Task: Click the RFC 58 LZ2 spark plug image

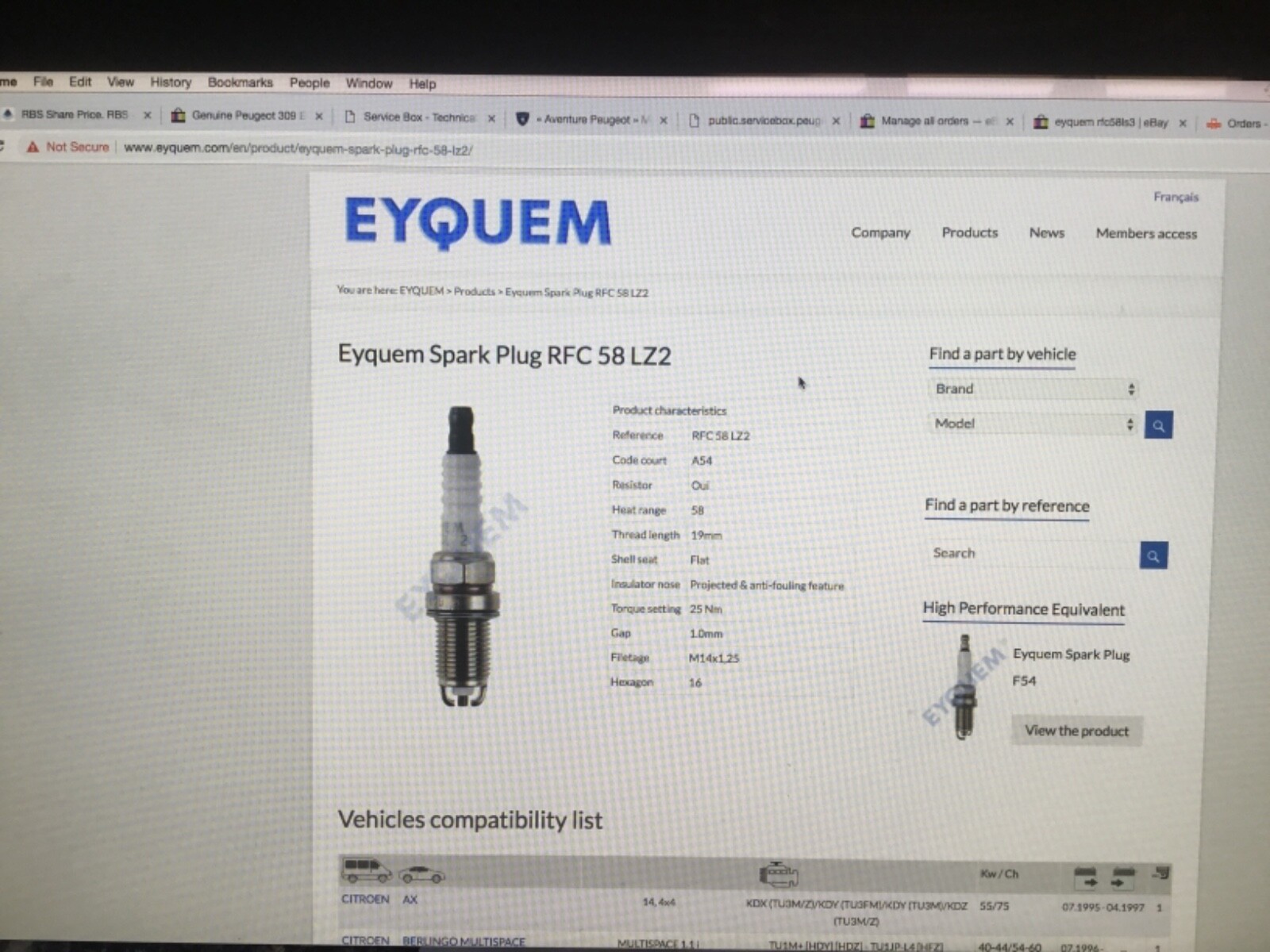Action: point(464,555)
